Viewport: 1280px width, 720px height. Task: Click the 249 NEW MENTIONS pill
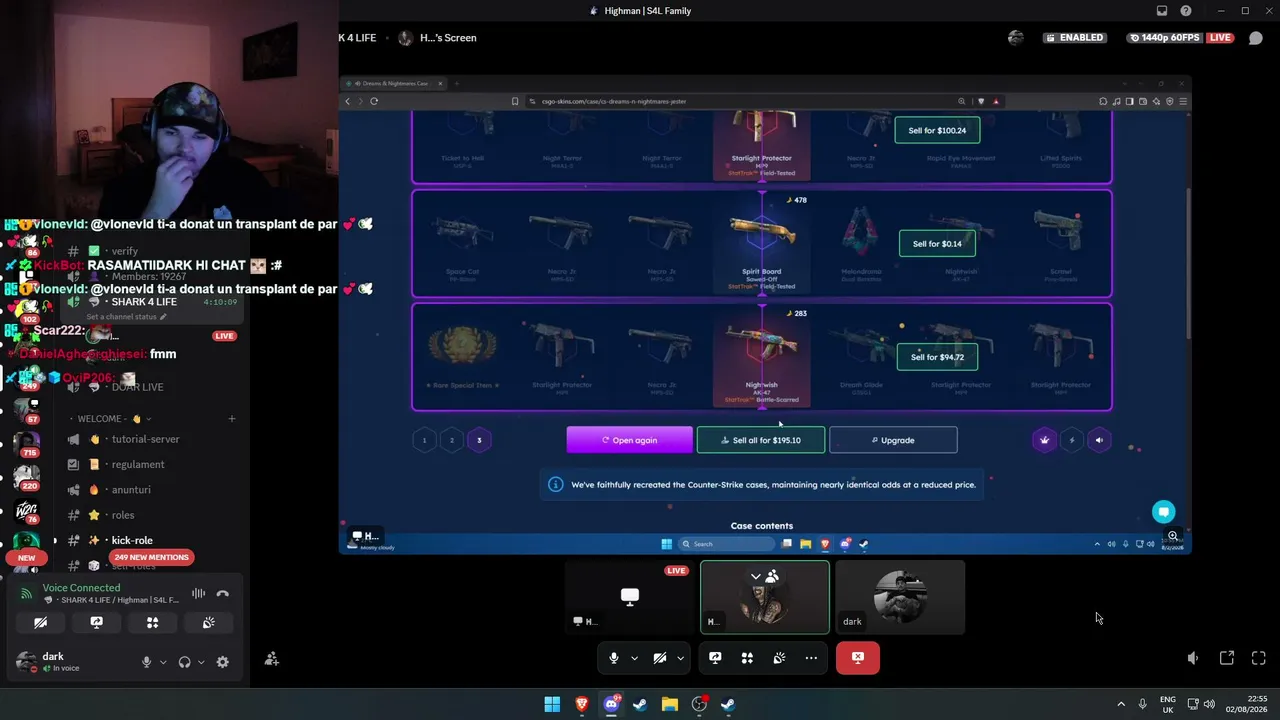coord(151,557)
